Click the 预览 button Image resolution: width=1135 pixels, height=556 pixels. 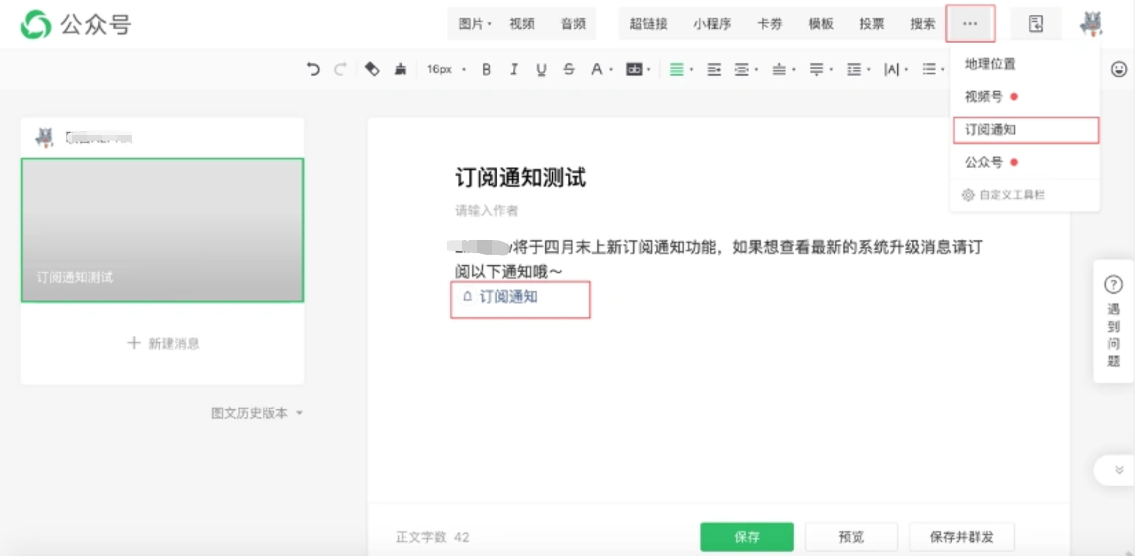coord(851,537)
